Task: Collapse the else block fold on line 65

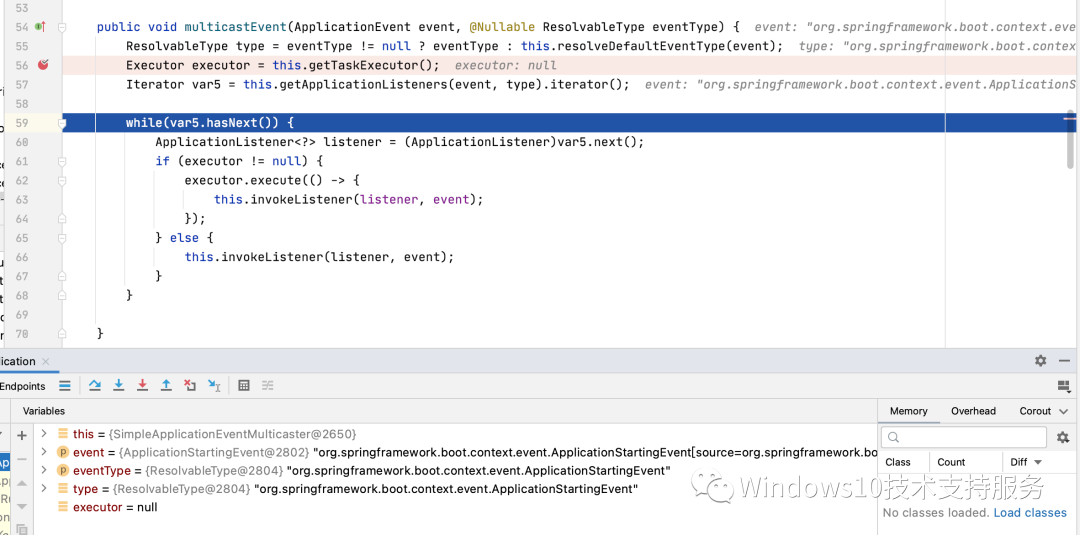Action: [x=62, y=238]
